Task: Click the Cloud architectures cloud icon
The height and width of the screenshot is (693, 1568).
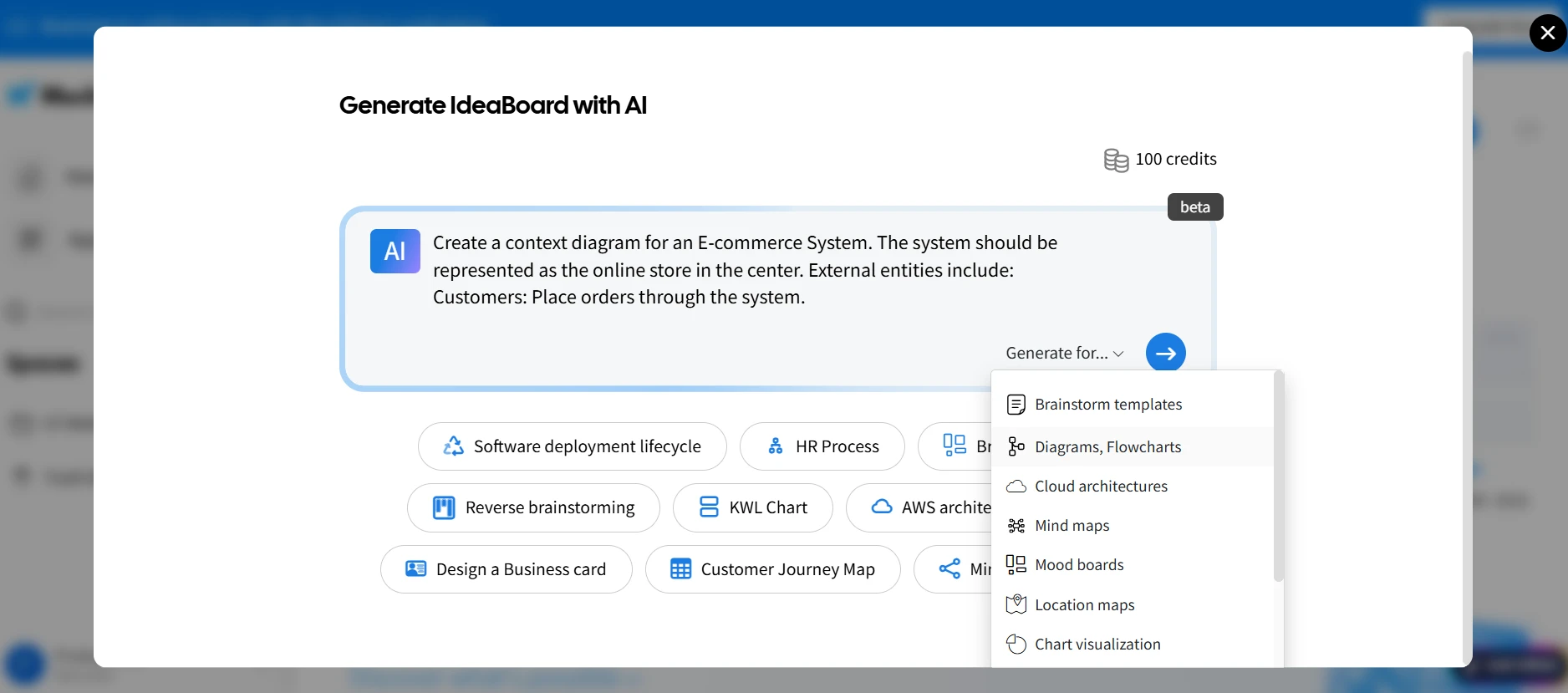Action: pyautogui.click(x=1016, y=487)
